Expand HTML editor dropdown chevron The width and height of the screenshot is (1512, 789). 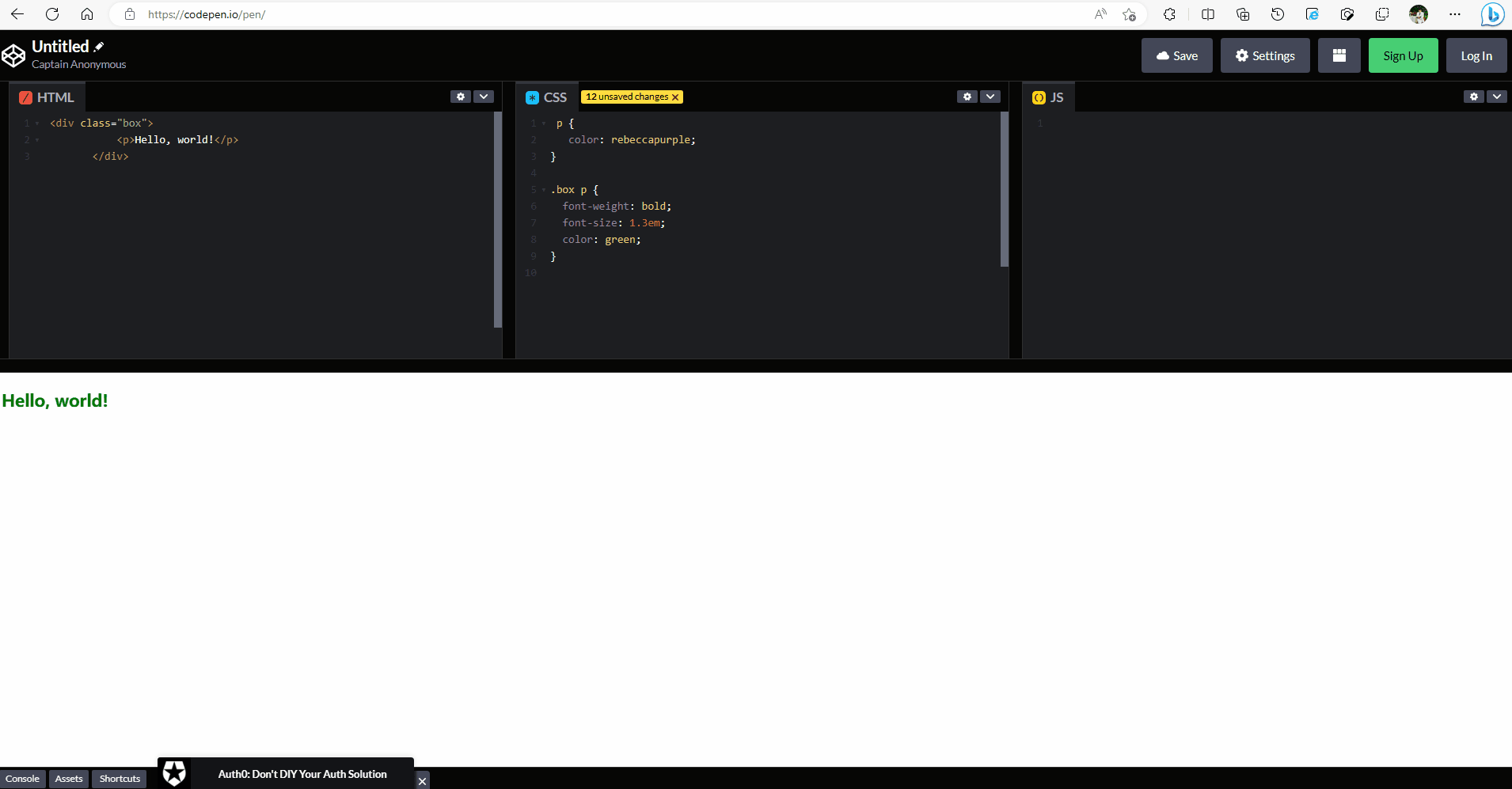coord(484,97)
